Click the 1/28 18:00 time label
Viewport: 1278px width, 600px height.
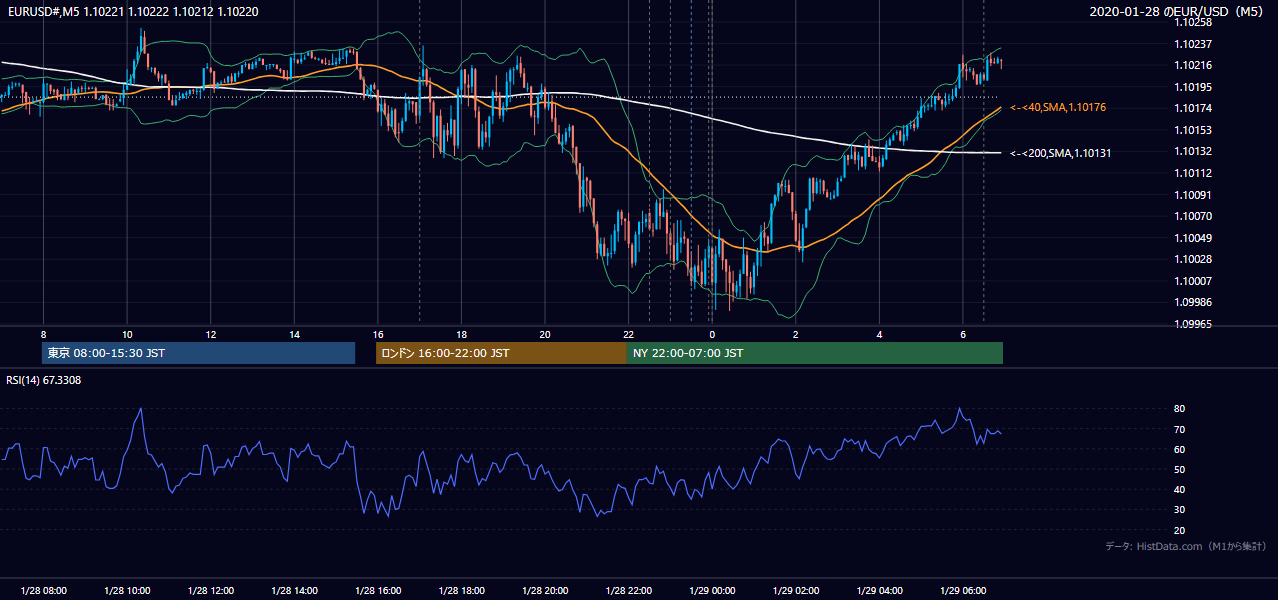tap(461, 590)
